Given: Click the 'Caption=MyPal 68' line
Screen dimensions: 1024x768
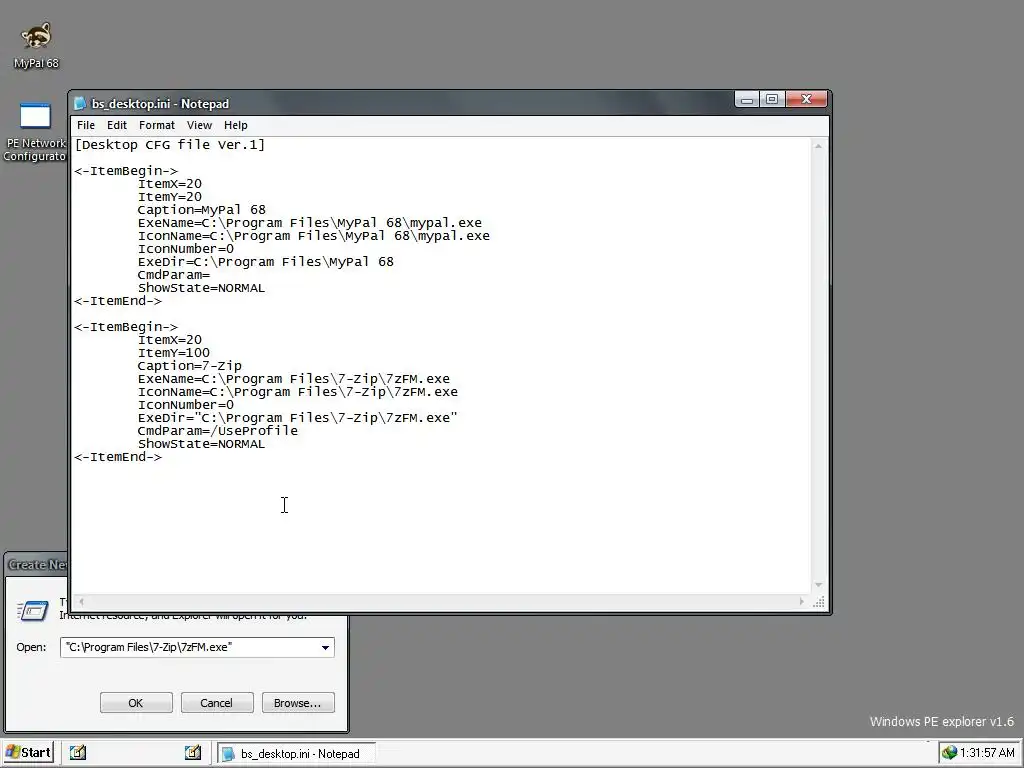Looking at the screenshot, I should (202, 210).
